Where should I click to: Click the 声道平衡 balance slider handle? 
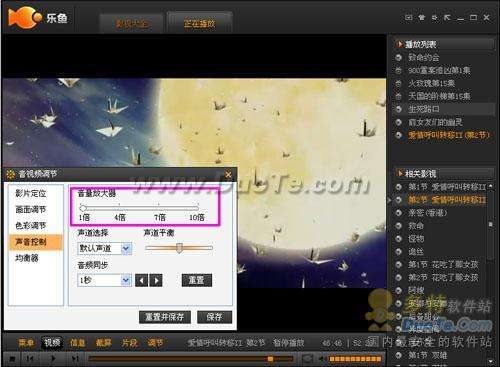point(179,248)
